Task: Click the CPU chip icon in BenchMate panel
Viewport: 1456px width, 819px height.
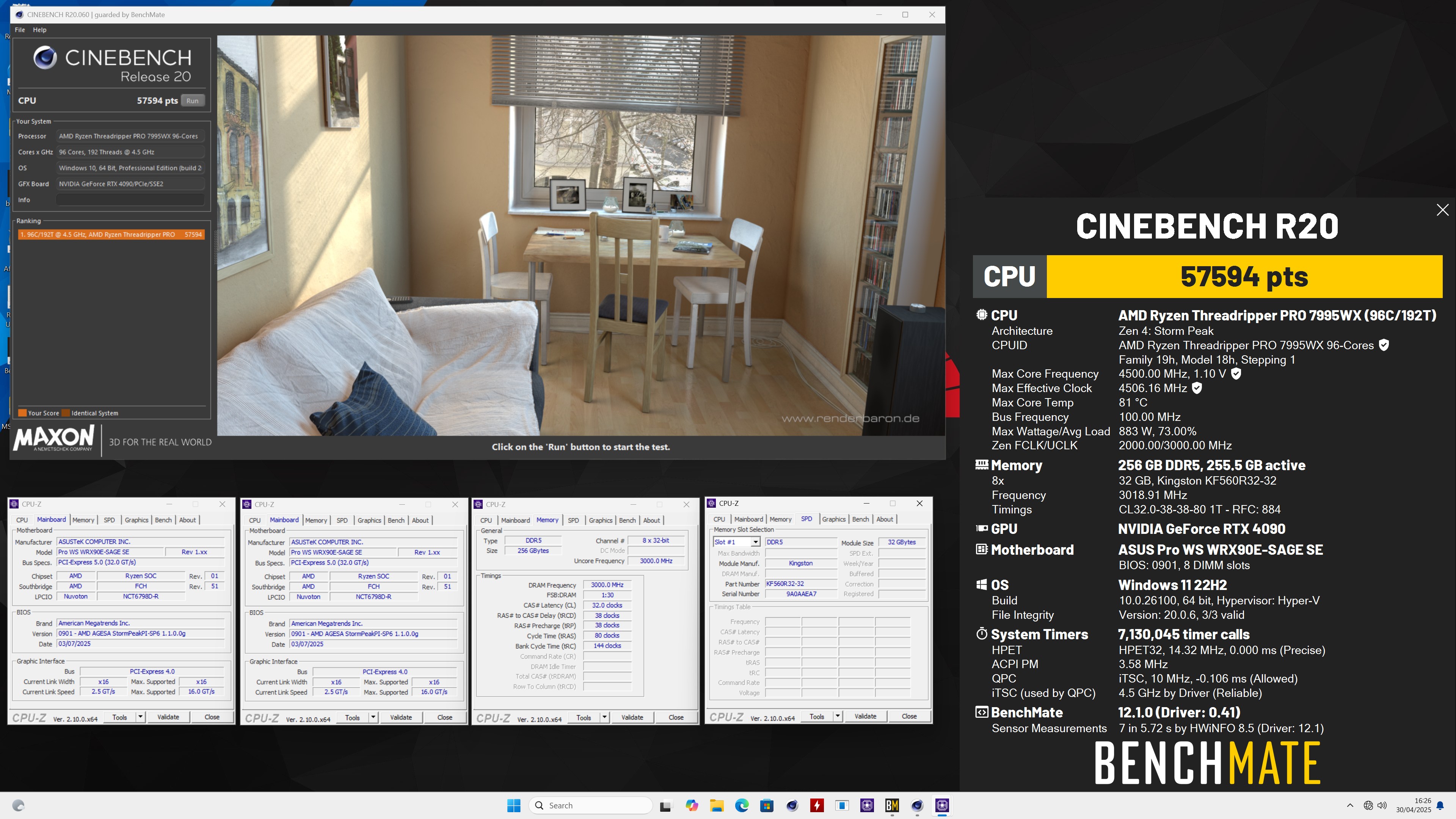Action: click(982, 315)
